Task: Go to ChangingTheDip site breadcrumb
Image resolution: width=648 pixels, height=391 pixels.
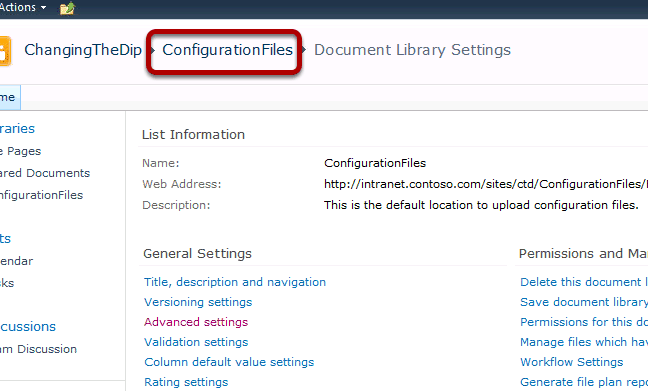Action: [83, 50]
